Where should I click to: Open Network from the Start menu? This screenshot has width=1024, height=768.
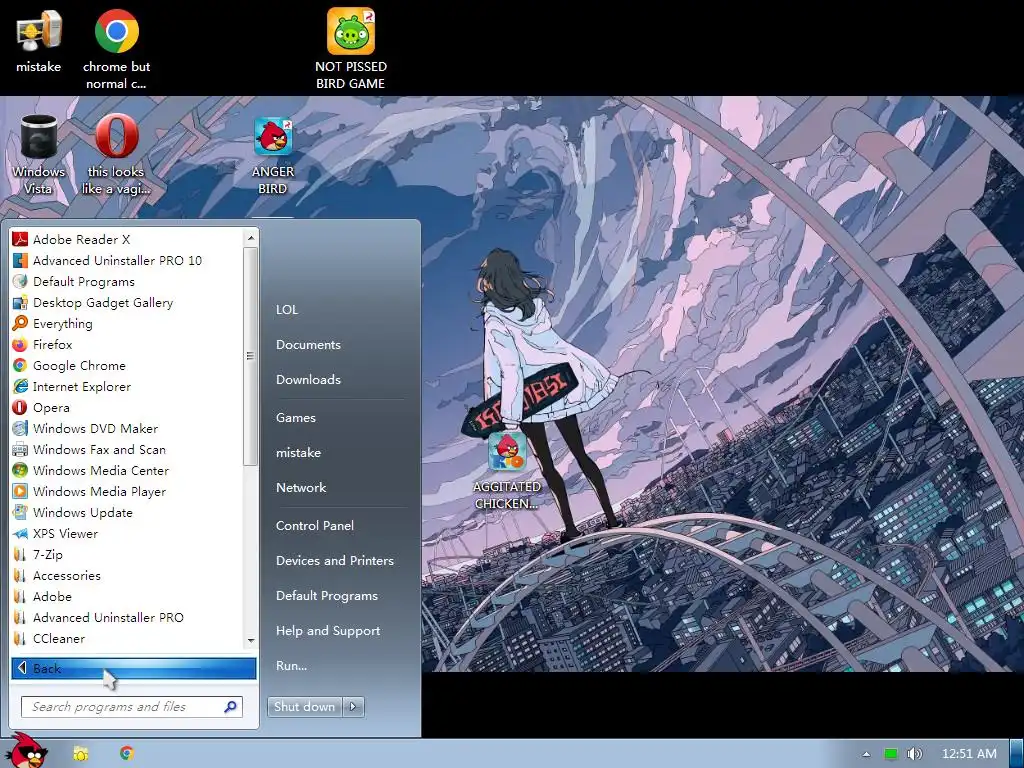(x=301, y=487)
